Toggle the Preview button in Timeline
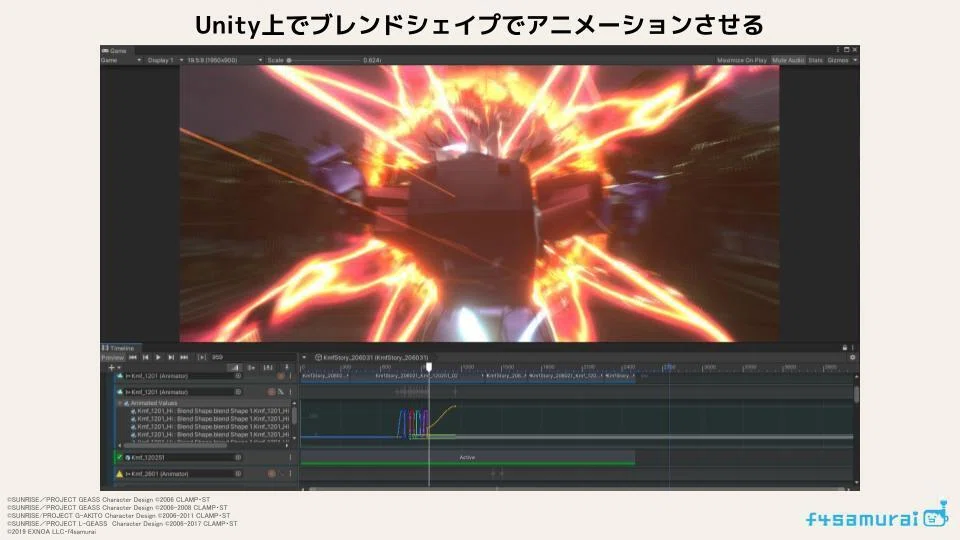The width and height of the screenshot is (960, 540). [x=113, y=357]
